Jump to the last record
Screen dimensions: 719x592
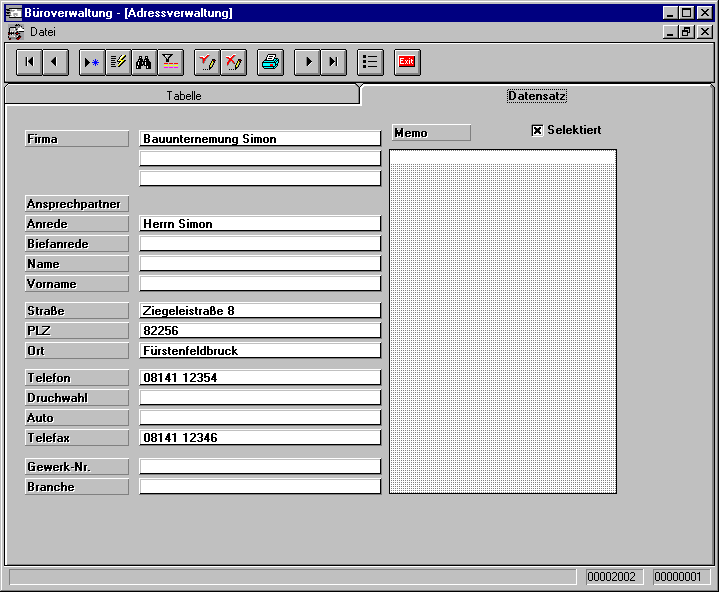click(x=333, y=62)
